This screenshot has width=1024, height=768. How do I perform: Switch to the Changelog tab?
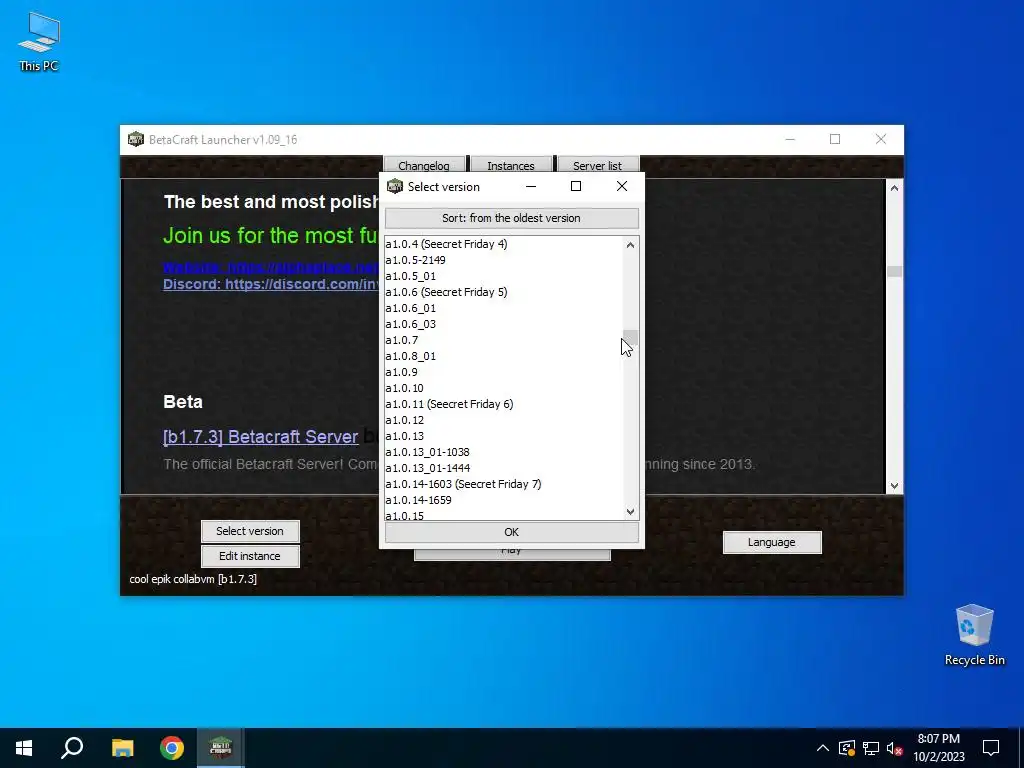[424, 165]
